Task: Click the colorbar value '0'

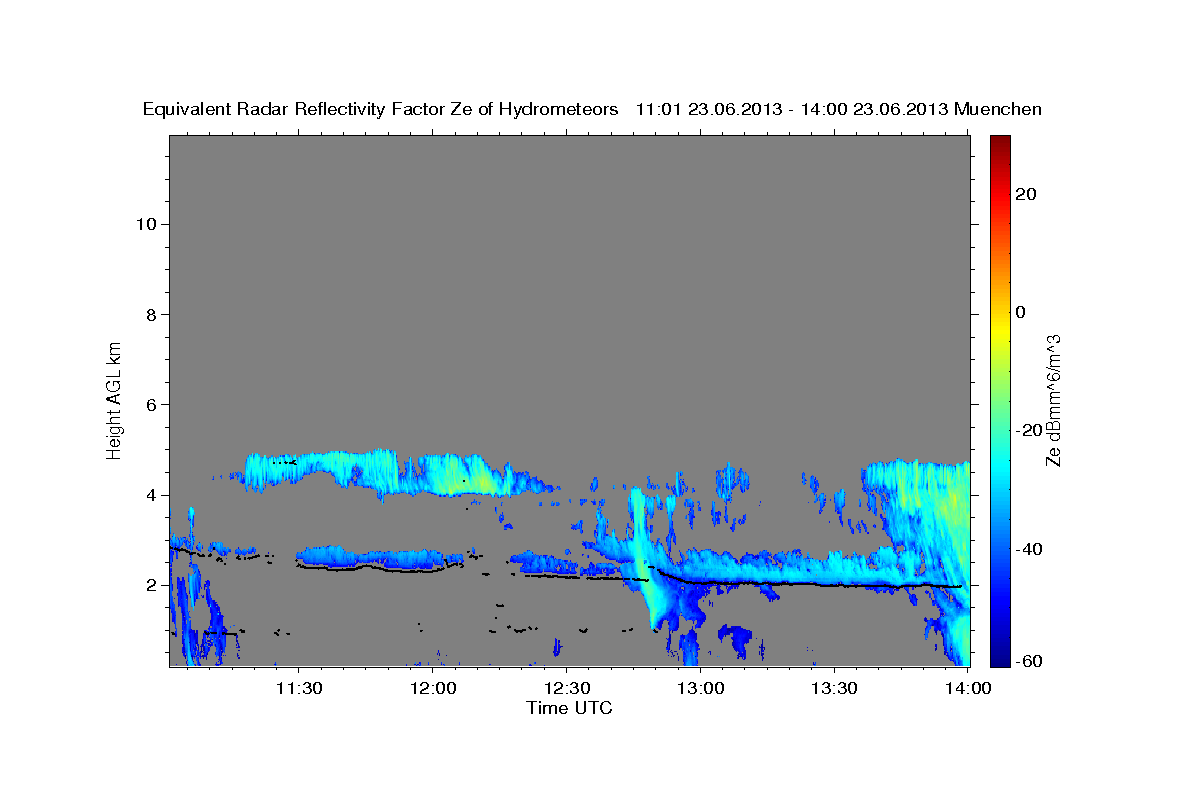Action: [x=1021, y=312]
